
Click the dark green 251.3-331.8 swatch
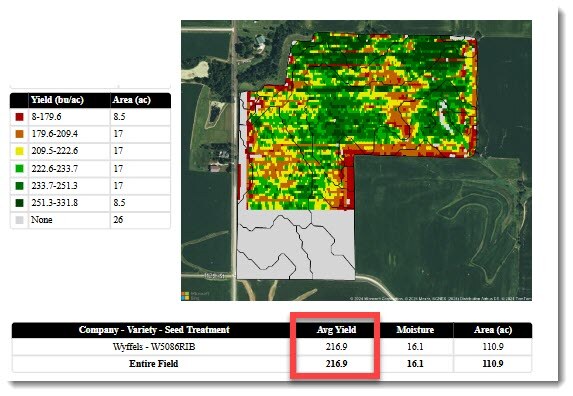(x=19, y=203)
